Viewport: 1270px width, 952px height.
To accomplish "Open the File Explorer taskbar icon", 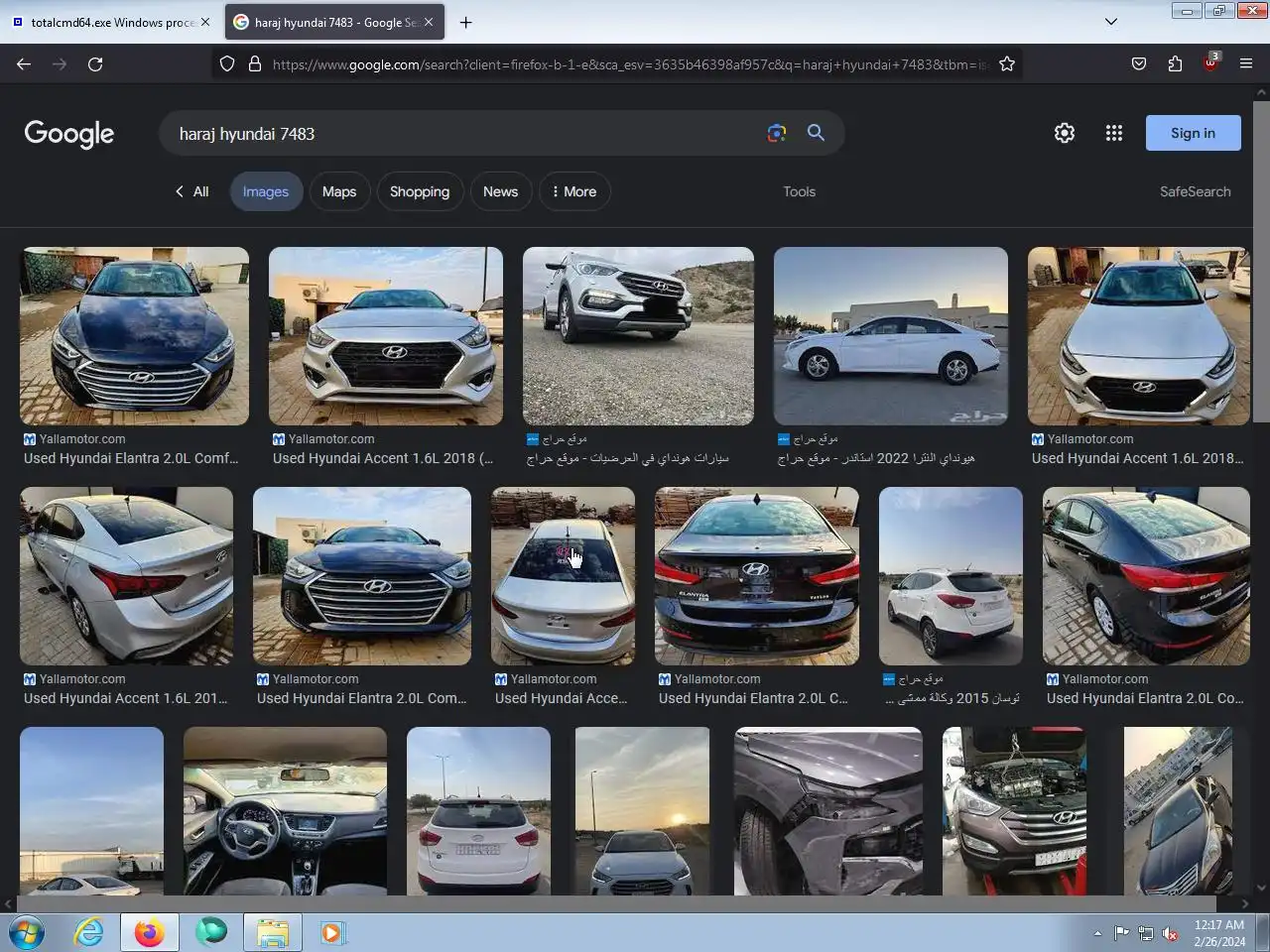I will 272,932.
